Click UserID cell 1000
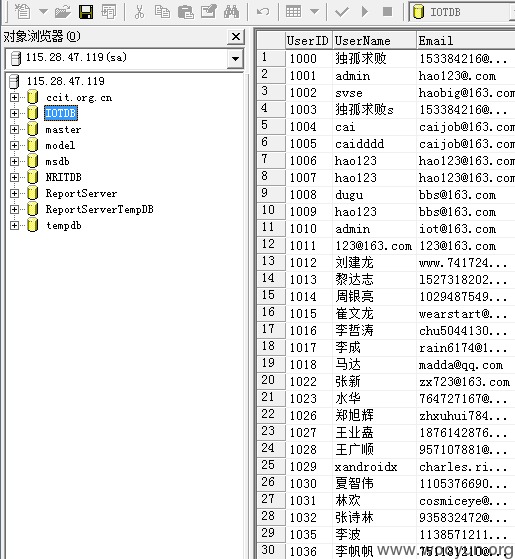 click(x=309, y=58)
